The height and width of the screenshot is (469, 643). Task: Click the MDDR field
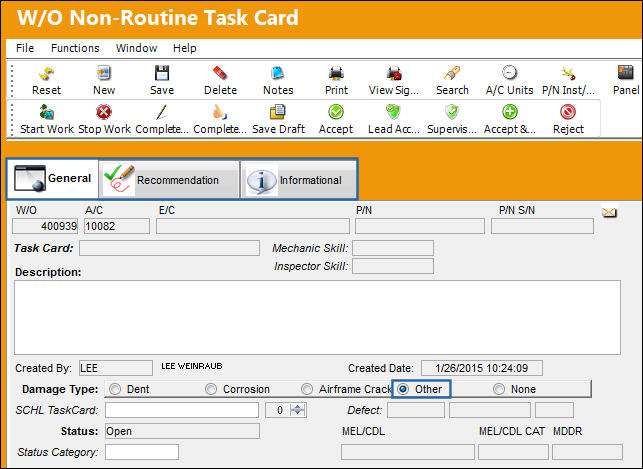tap(587, 452)
